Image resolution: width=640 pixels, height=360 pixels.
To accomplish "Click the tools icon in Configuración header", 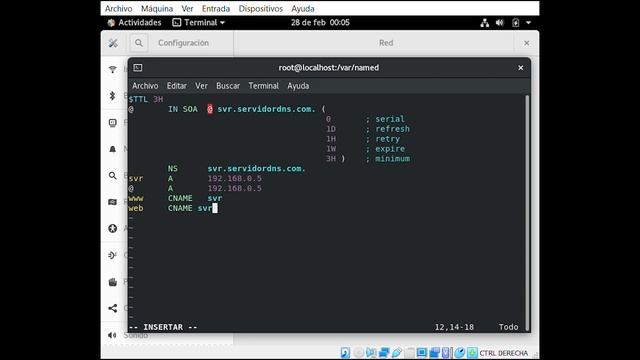I will coord(113,43).
